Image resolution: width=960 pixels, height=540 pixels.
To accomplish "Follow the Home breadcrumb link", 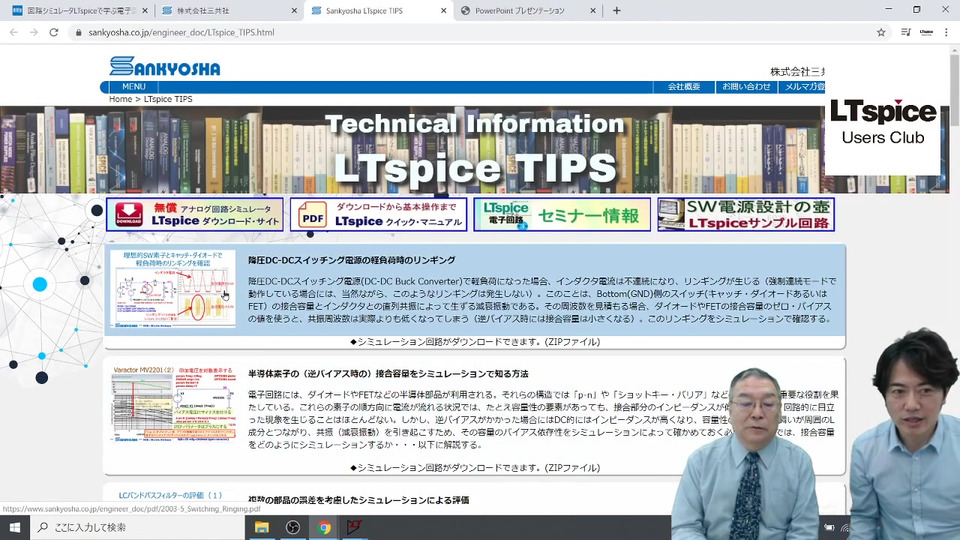I will (x=121, y=99).
